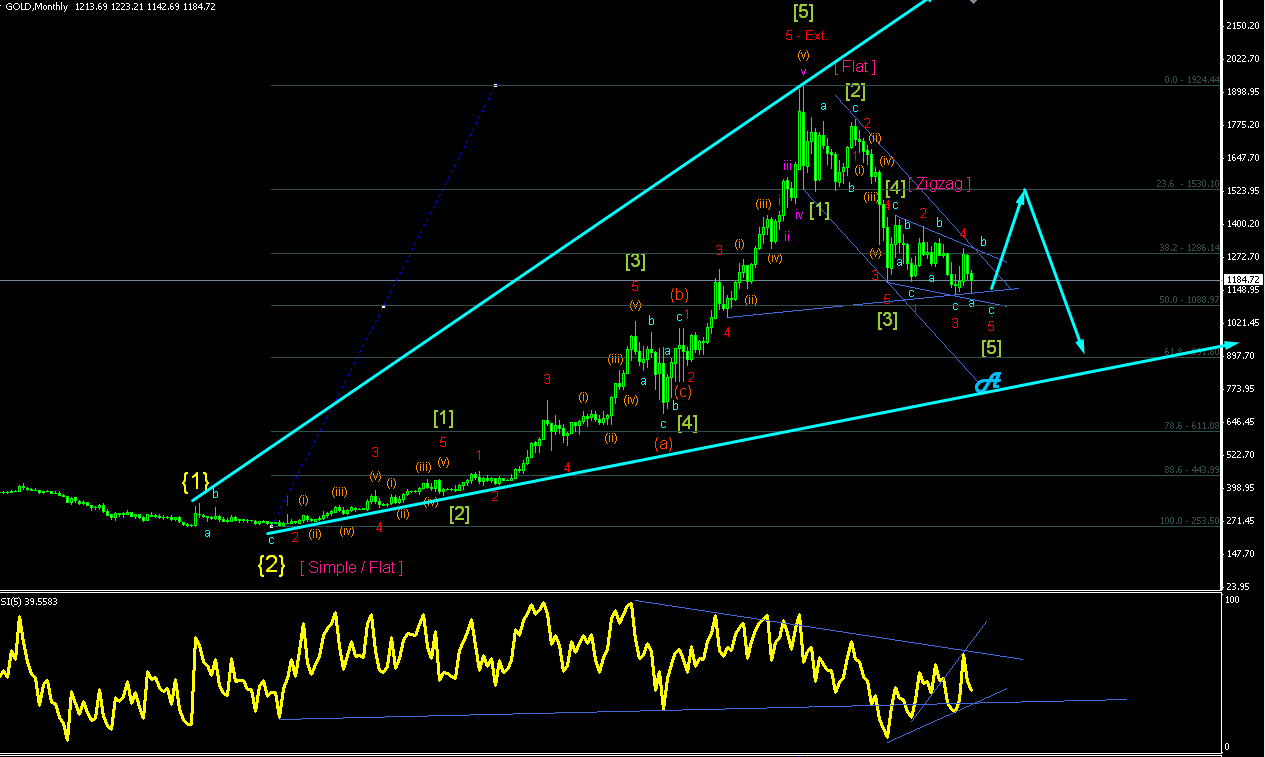
Task: Click the blue stylized A signature icon
Action: point(989,381)
